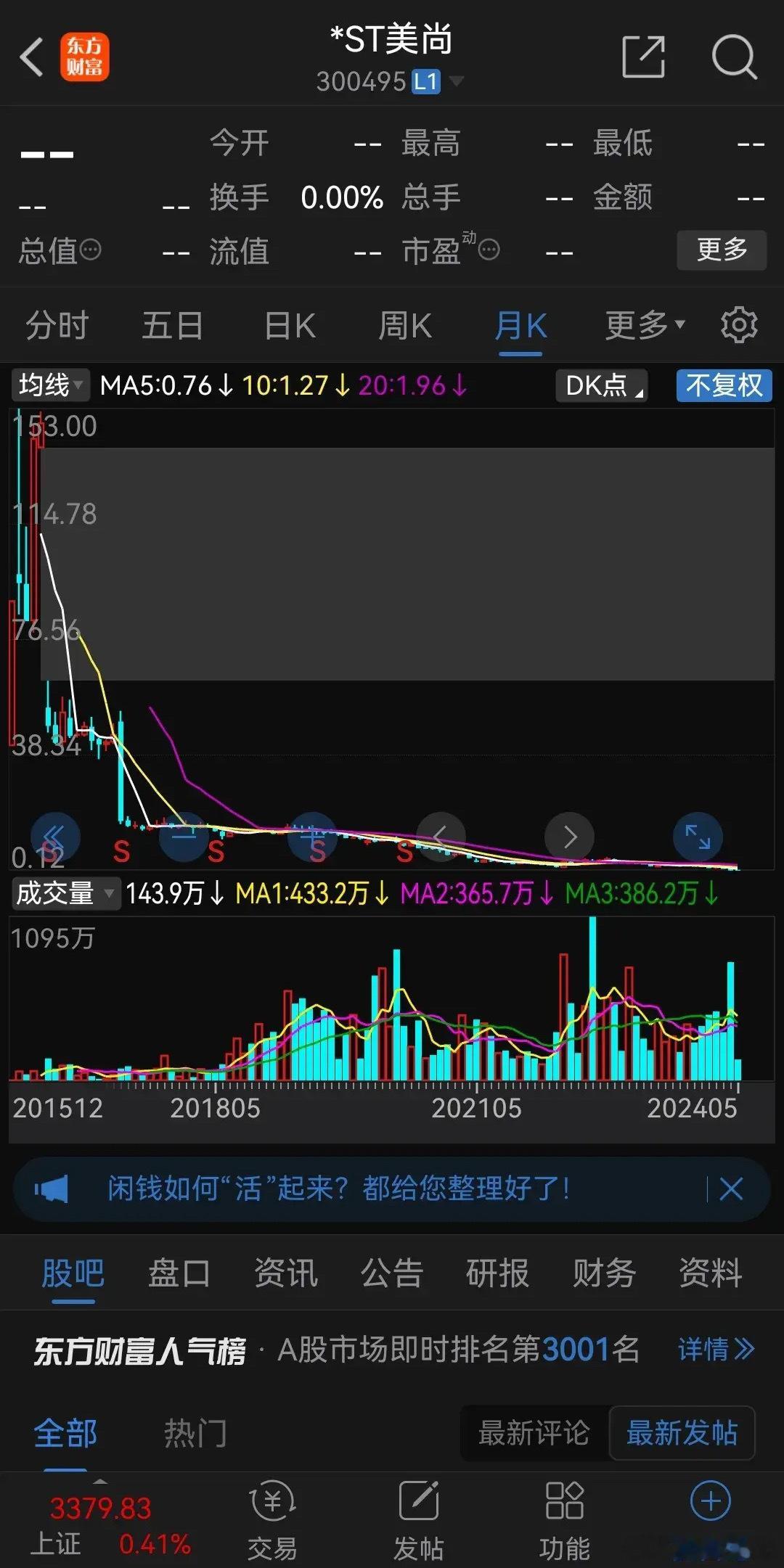Tap the yellow 10:1.27 MA label

point(295,385)
